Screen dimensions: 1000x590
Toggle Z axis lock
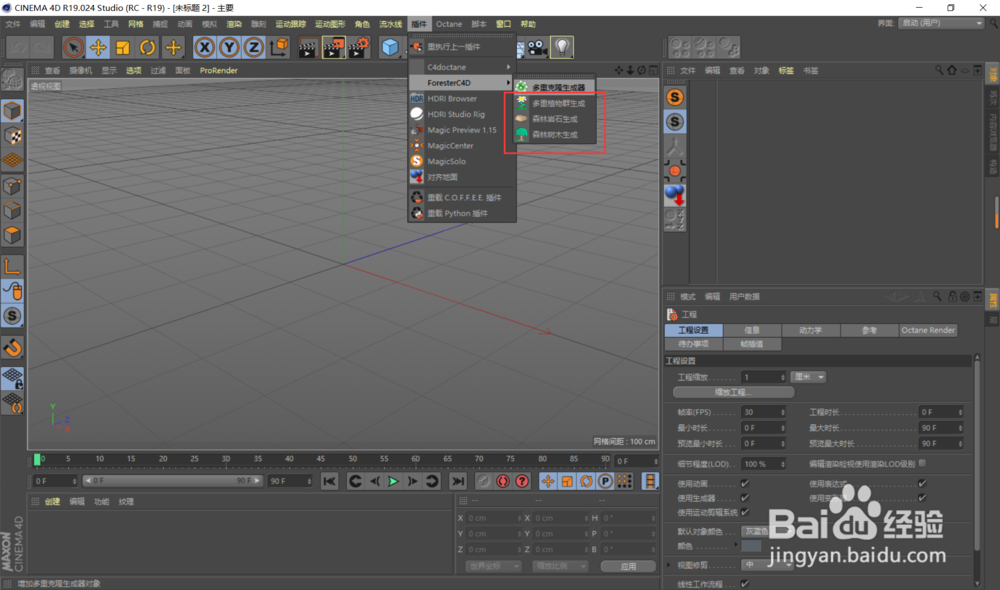click(x=253, y=47)
